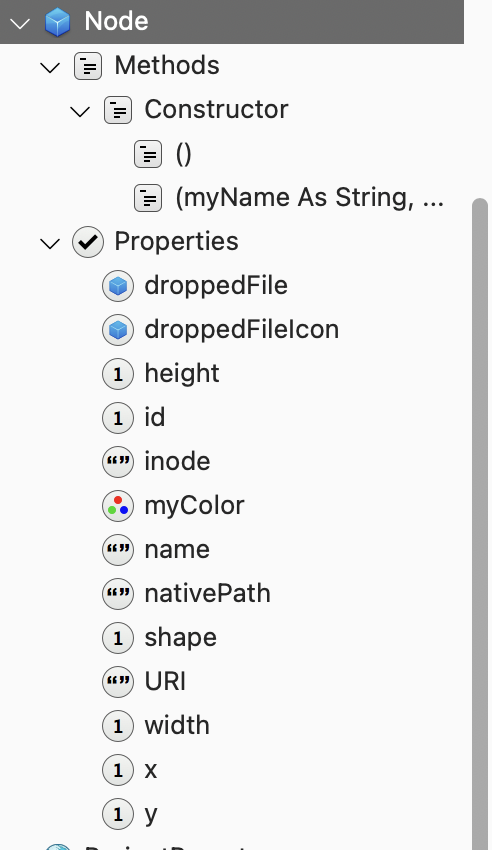
Task: Collapse the Methods group
Action: click(x=50, y=68)
